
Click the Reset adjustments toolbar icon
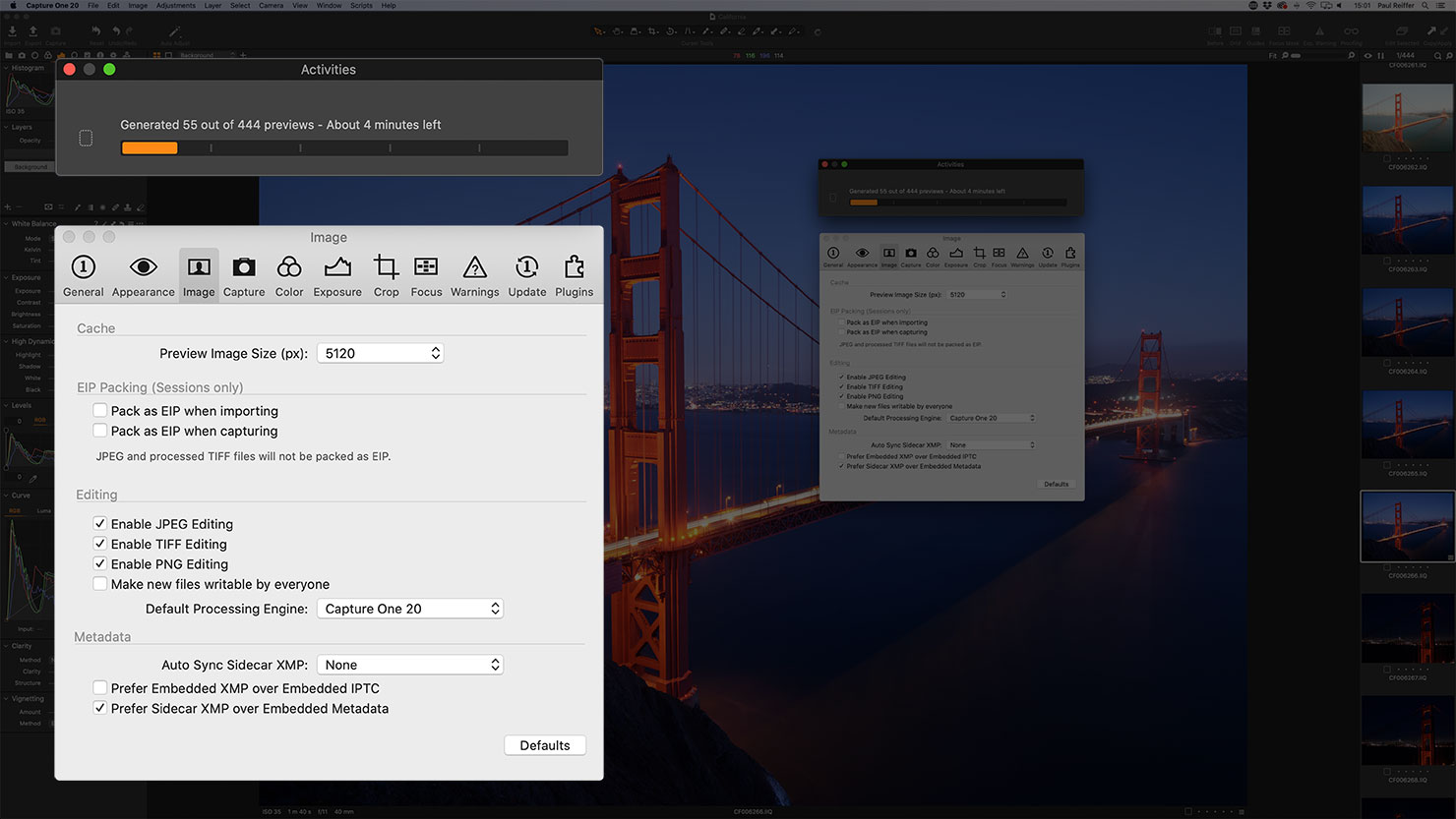(95, 33)
